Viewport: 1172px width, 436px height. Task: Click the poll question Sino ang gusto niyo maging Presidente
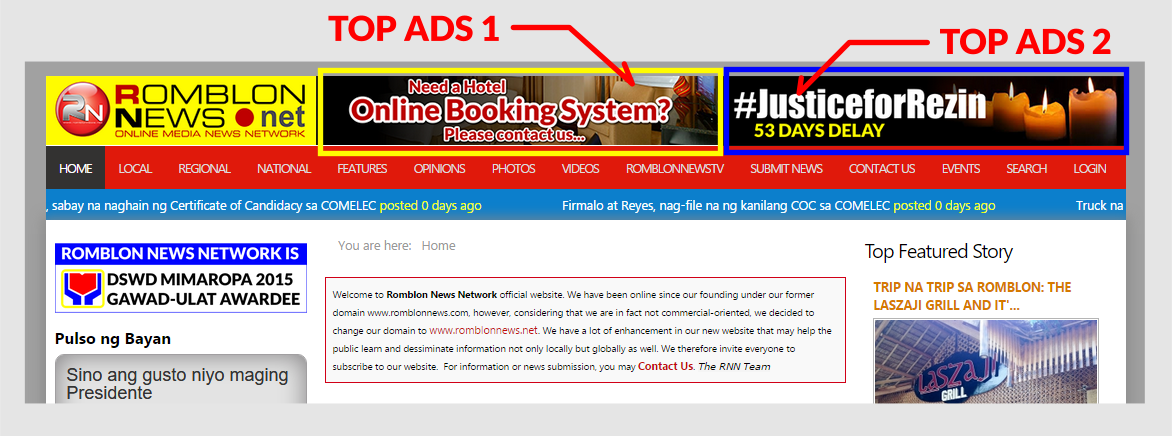click(177, 384)
